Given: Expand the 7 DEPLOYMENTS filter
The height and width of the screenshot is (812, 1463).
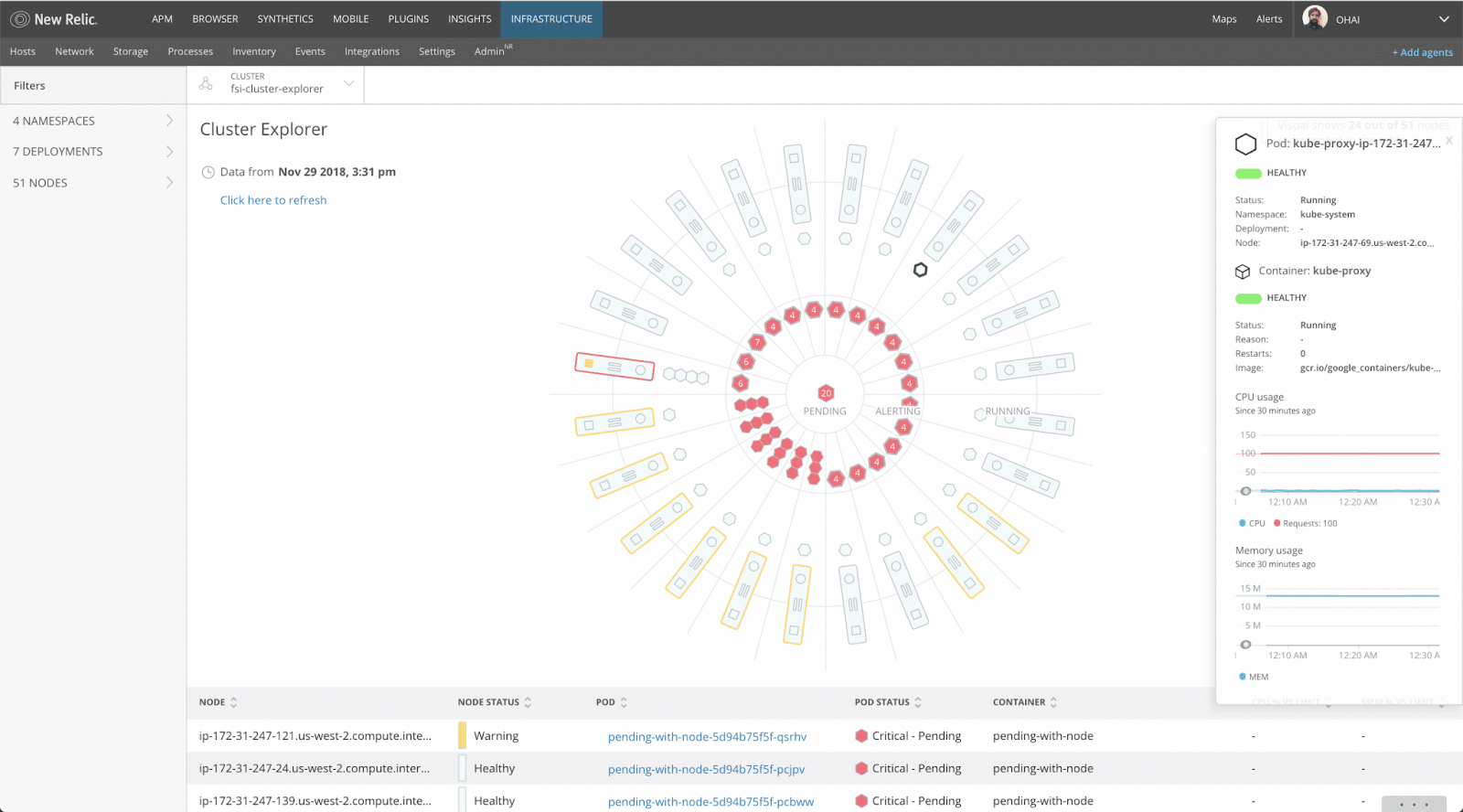Looking at the screenshot, I should coord(92,152).
